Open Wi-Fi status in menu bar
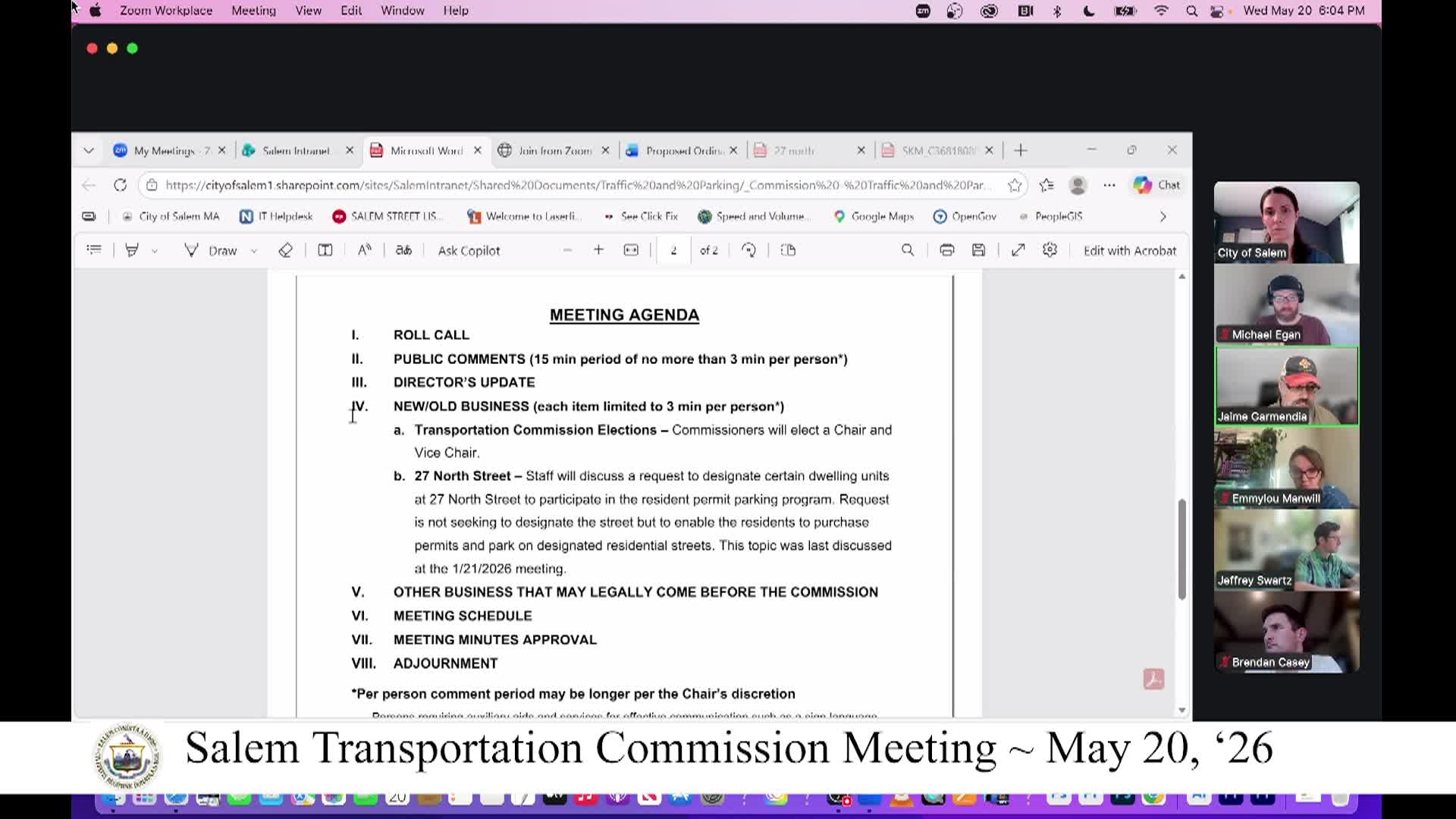The image size is (1456, 819). tap(1161, 11)
